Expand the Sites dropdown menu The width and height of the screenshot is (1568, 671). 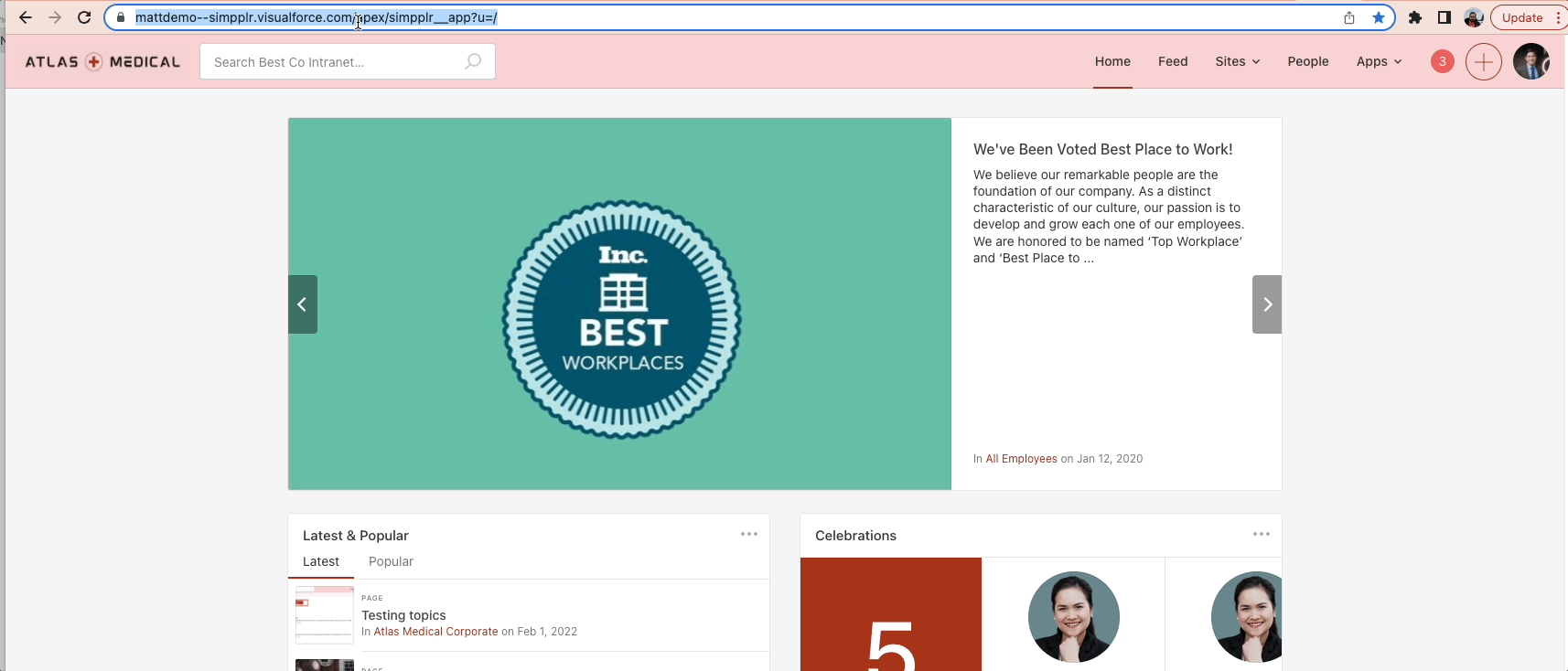1238,61
